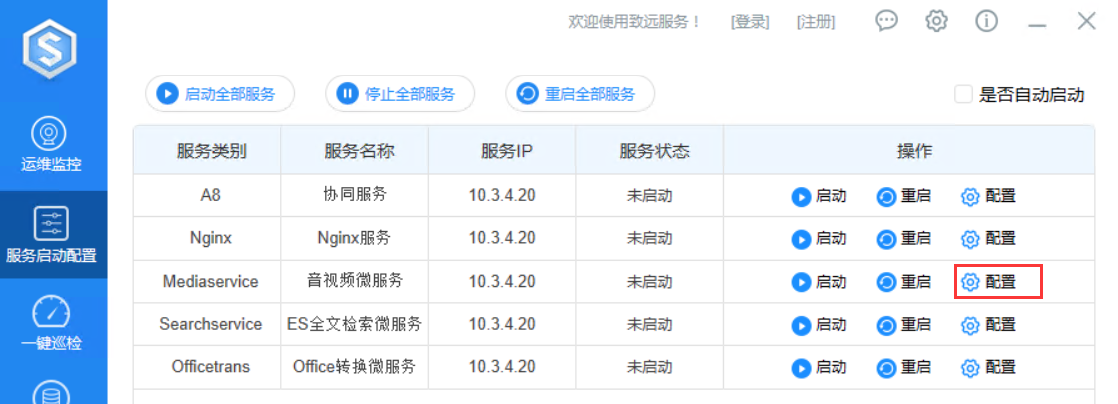1118x404 pixels.
Task: Click the [注册] link
Action: coord(816,22)
